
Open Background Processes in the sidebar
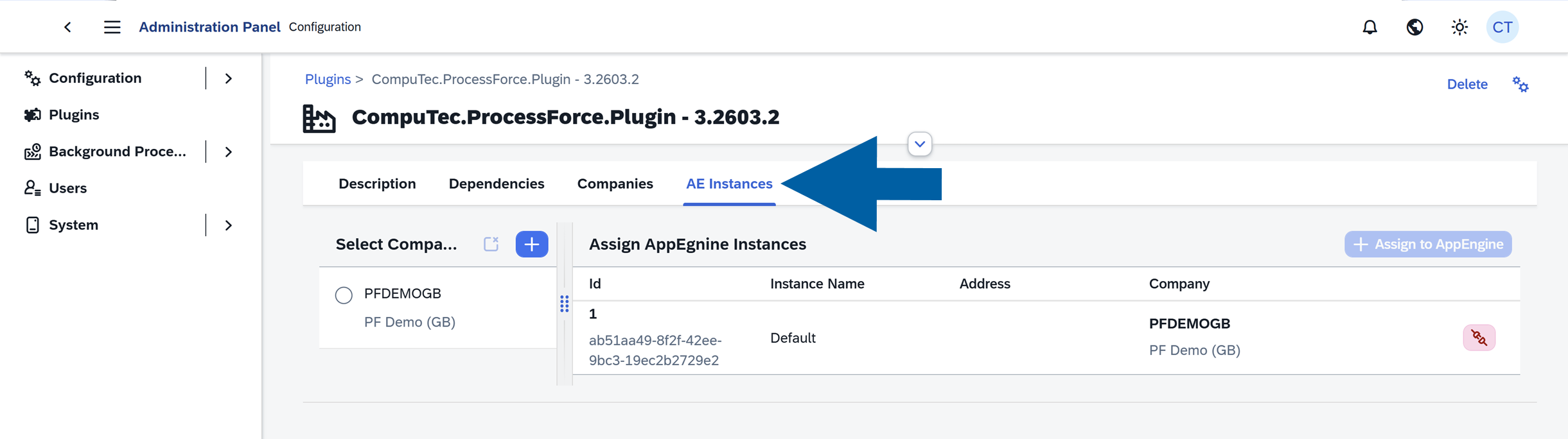coord(118,151)
